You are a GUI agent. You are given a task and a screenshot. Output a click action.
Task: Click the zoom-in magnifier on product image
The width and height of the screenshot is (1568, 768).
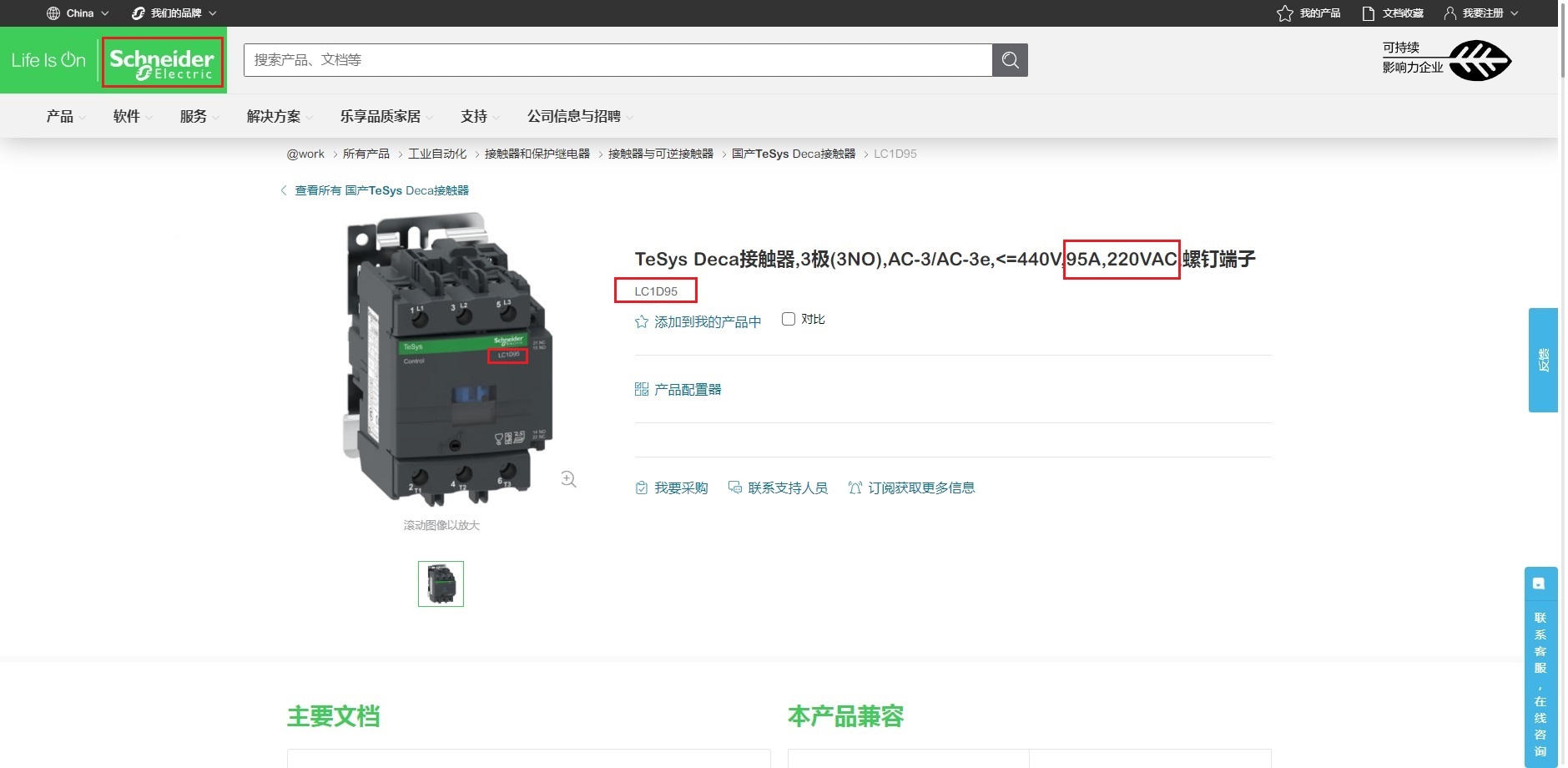(x=568, y=479)
